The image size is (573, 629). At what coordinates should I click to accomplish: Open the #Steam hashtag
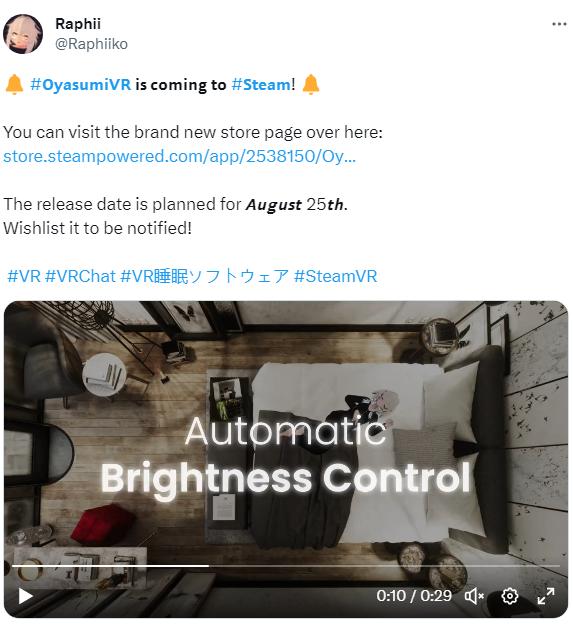261,85
